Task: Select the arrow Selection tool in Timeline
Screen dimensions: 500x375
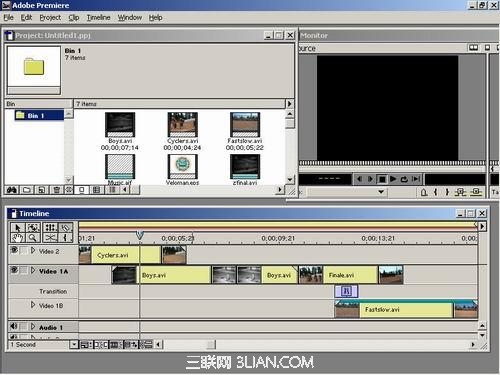Action: coord(17,228)
